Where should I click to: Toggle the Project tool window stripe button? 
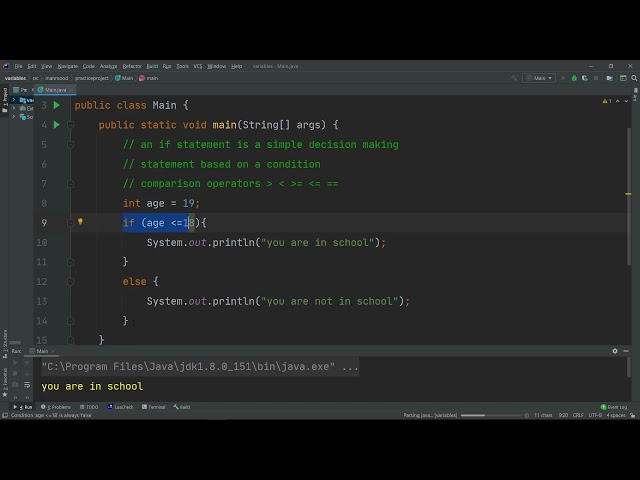pos(5,100)
